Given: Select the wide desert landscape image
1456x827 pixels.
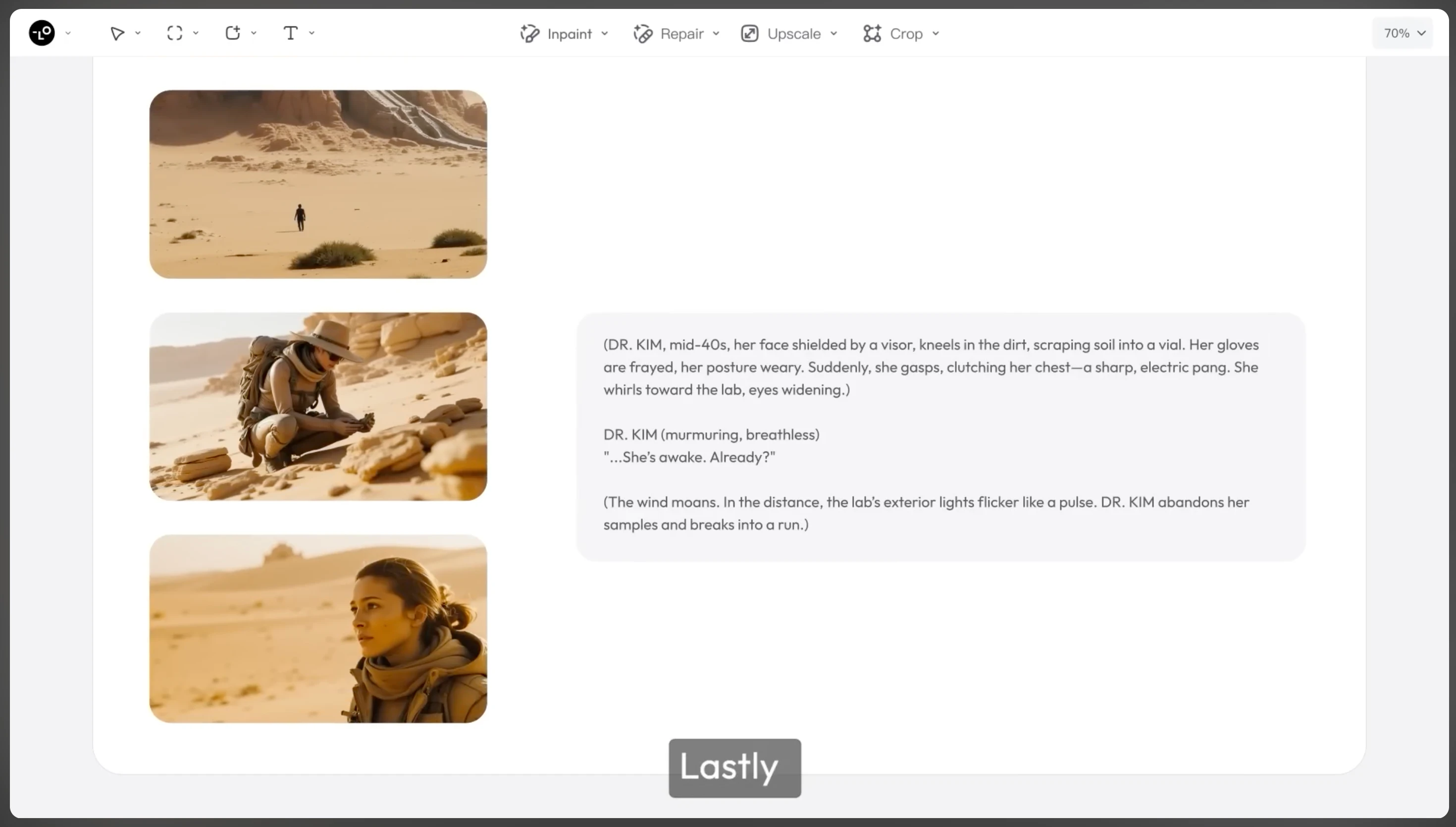Looking at the screenshot, I should (318, 184).
